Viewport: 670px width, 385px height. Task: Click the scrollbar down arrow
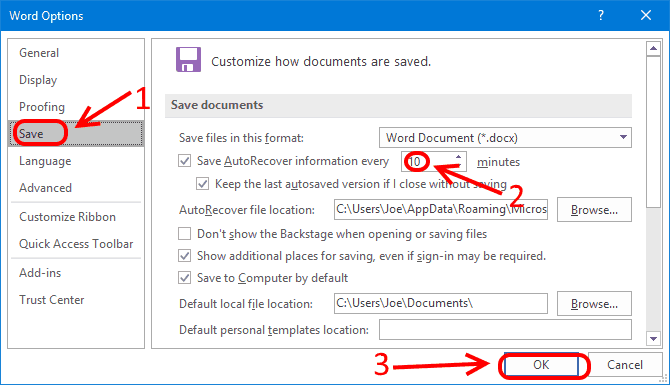[x=653, y=338]
